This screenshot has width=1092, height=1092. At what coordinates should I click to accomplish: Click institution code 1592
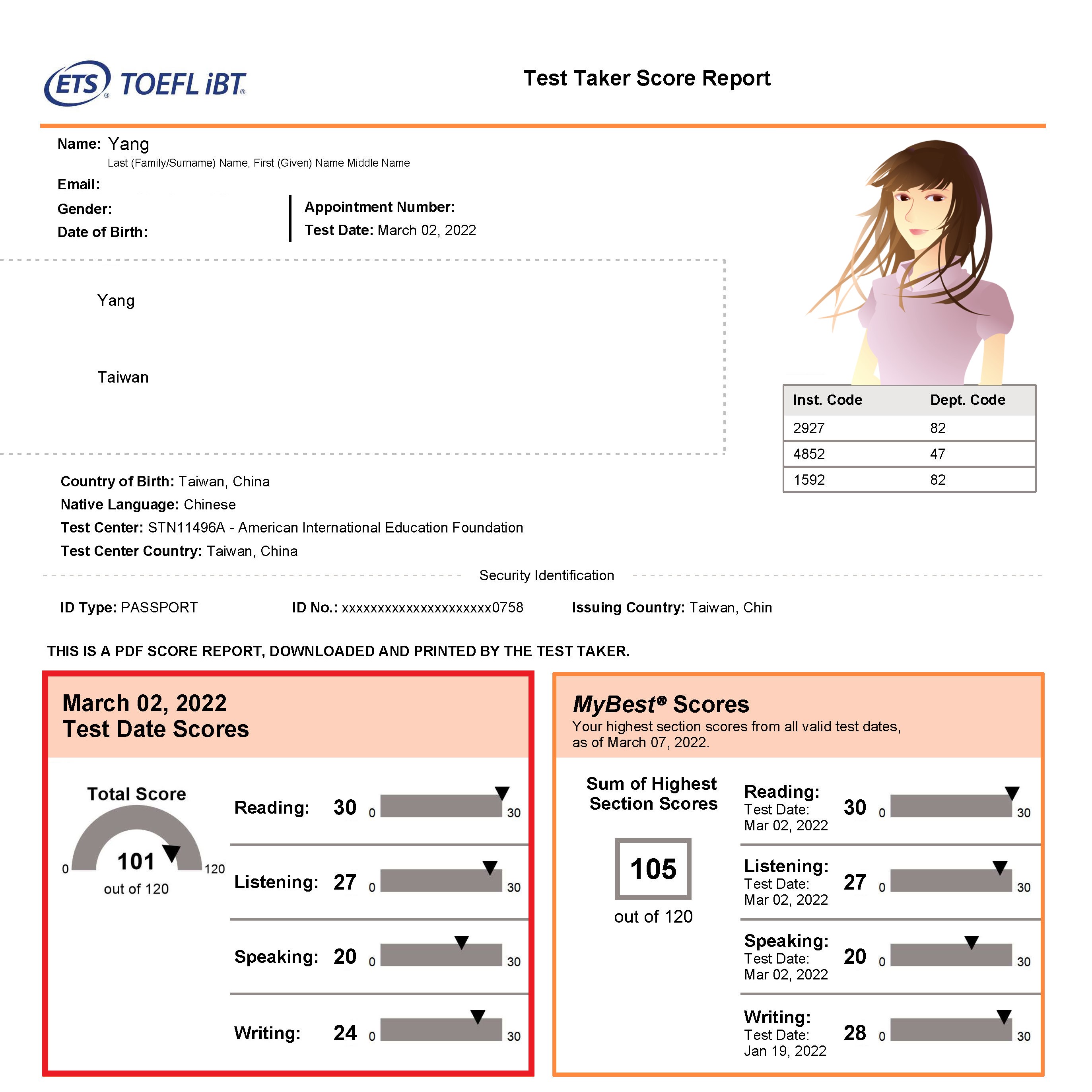808,480
